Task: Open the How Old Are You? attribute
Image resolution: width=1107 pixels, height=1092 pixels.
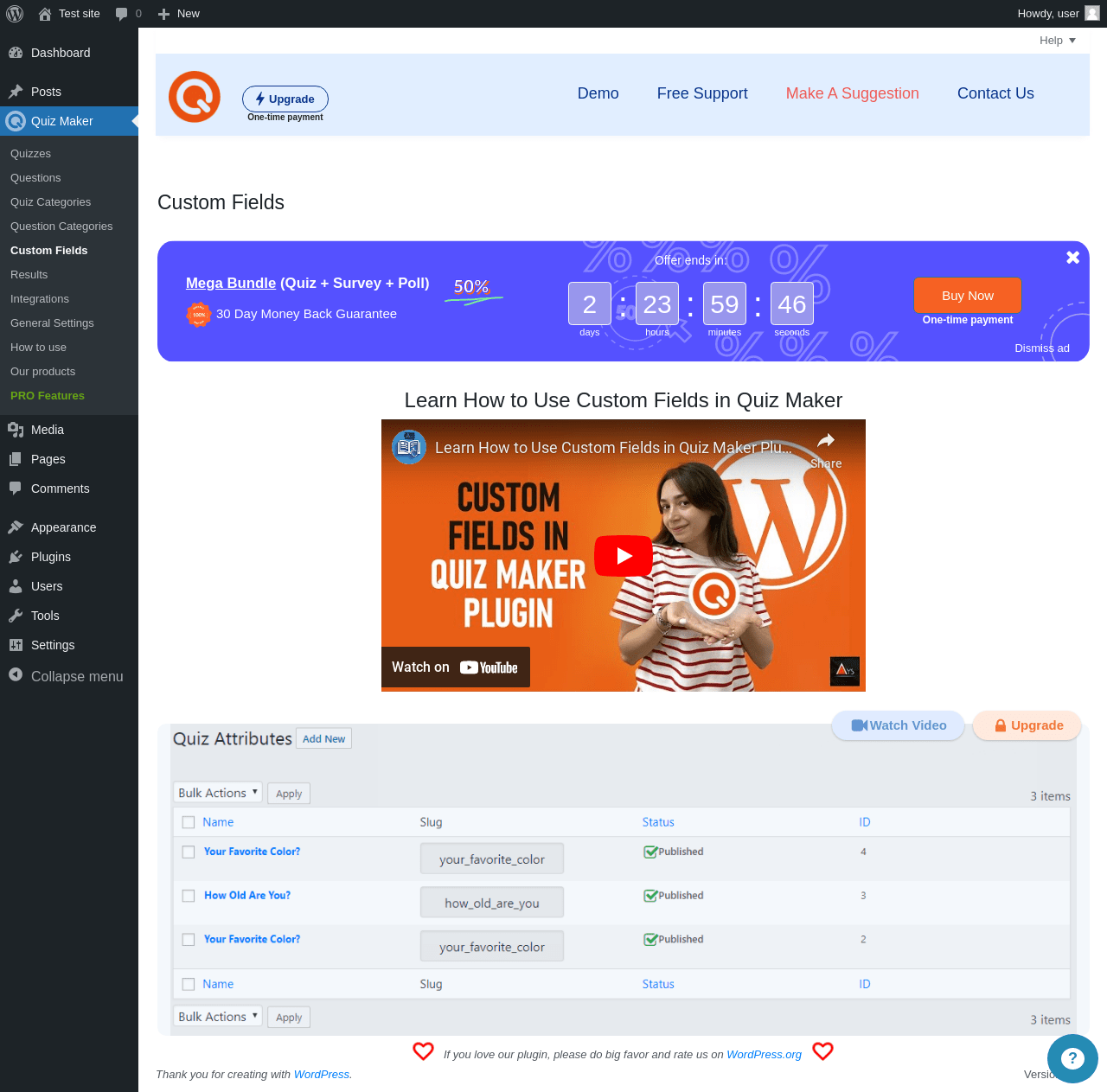Action: tap(247, 896)
